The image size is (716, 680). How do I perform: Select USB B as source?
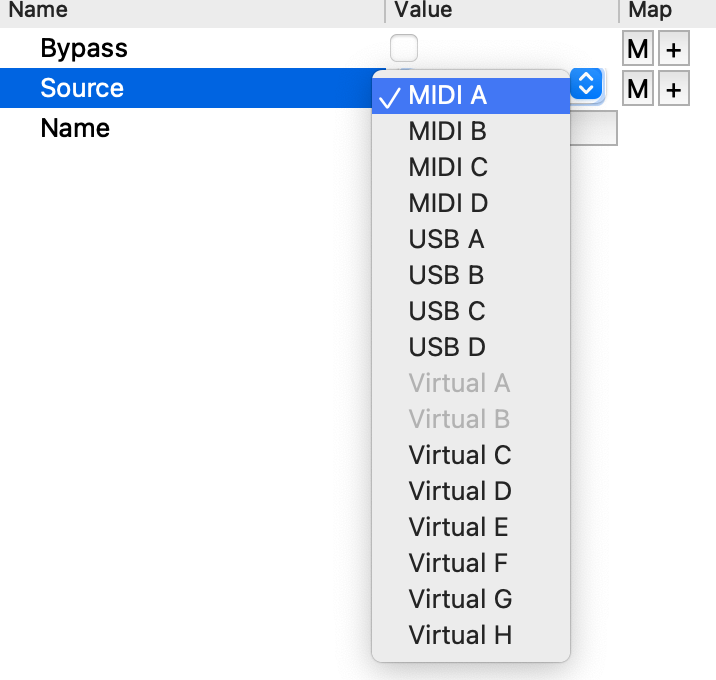tap(446, 275)
